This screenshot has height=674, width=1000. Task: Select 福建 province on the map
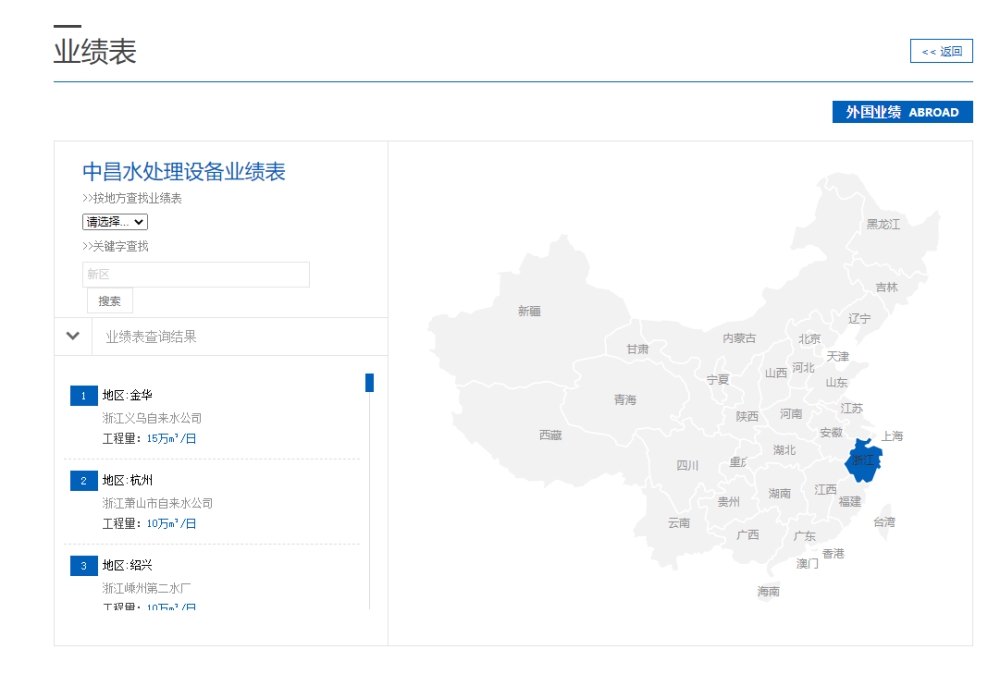pyautogui.click(x=850, y=502)
